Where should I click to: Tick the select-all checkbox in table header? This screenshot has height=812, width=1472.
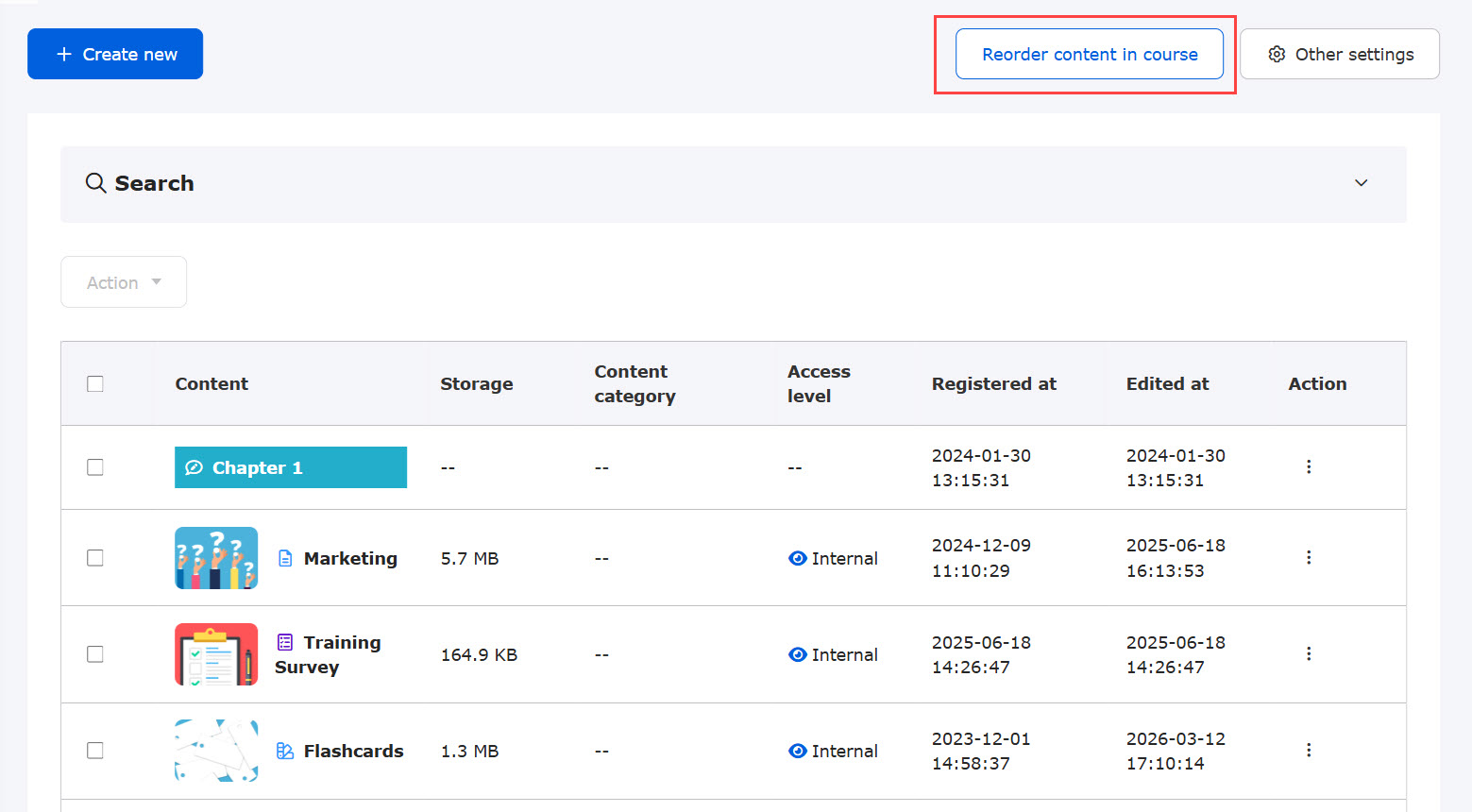point(95,383)
